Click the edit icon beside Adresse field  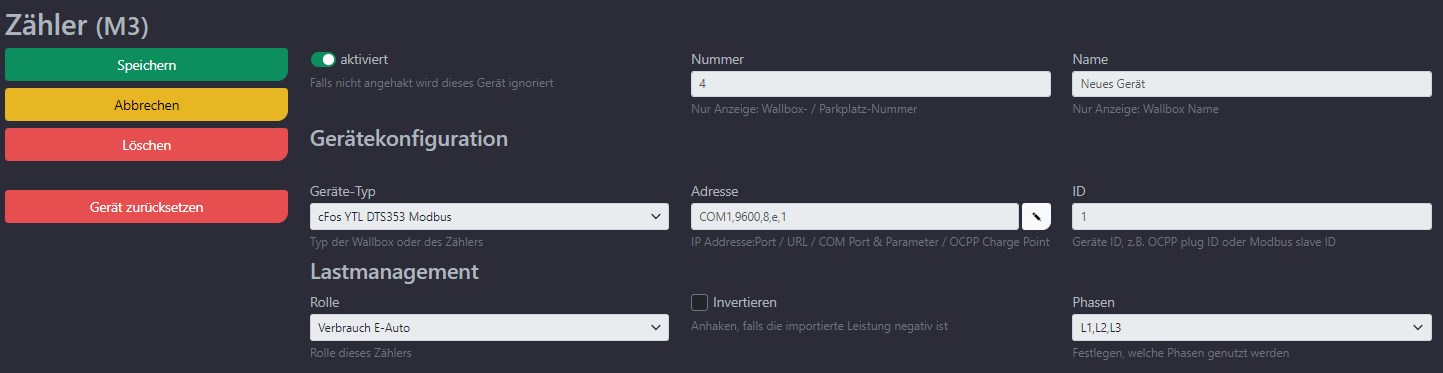pyautogui.click(x=1036, y=216)
